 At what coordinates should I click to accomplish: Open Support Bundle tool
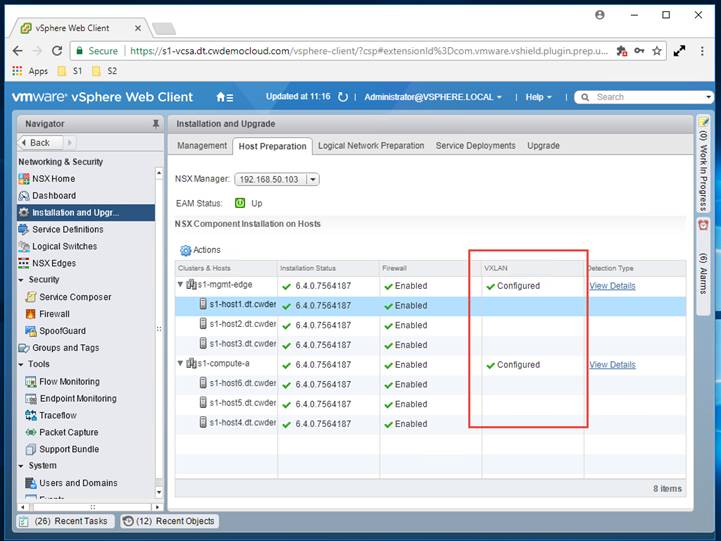69,450
